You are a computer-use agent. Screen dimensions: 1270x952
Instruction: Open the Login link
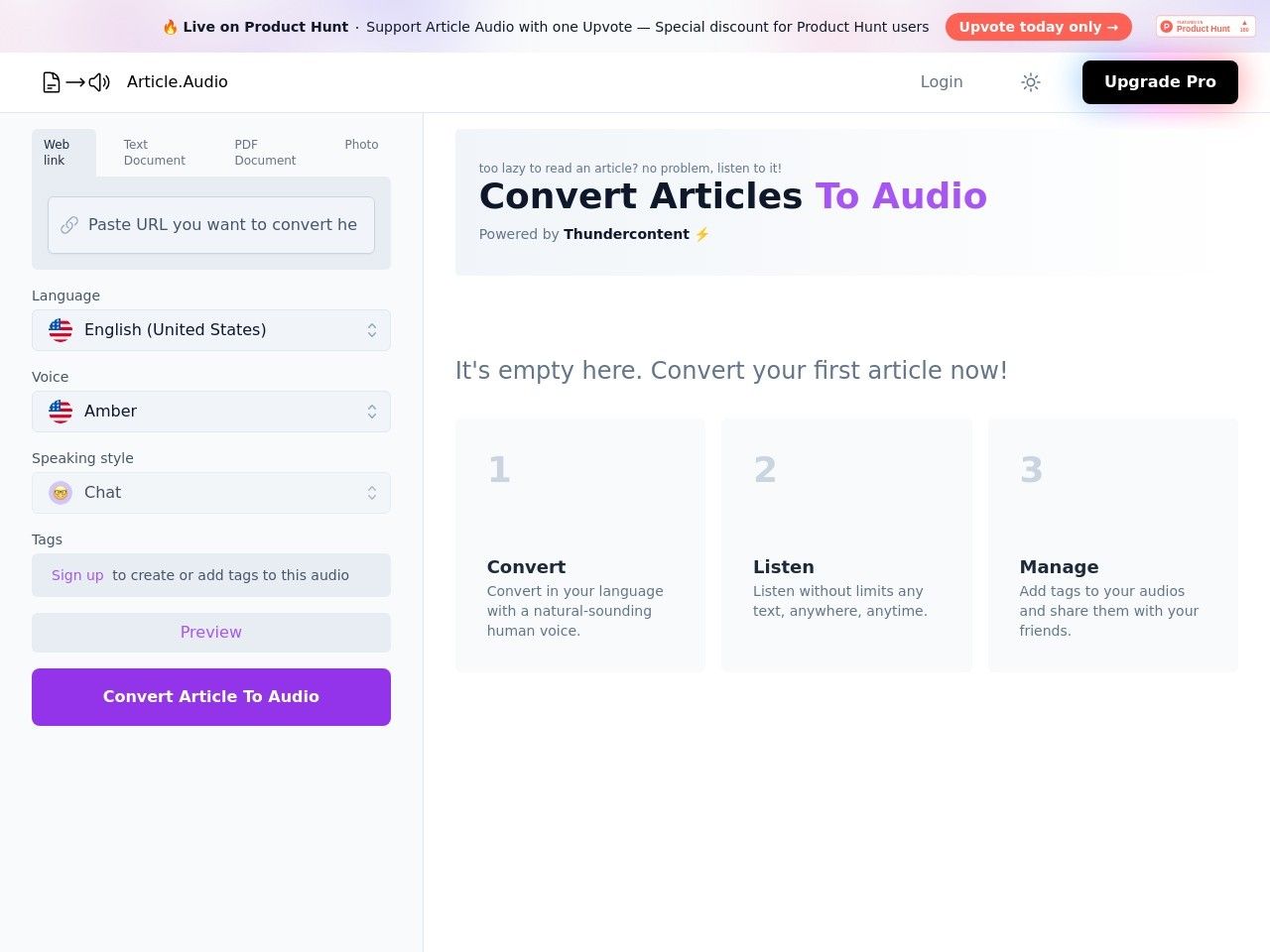pyautogui.click(x=942, y=82)
